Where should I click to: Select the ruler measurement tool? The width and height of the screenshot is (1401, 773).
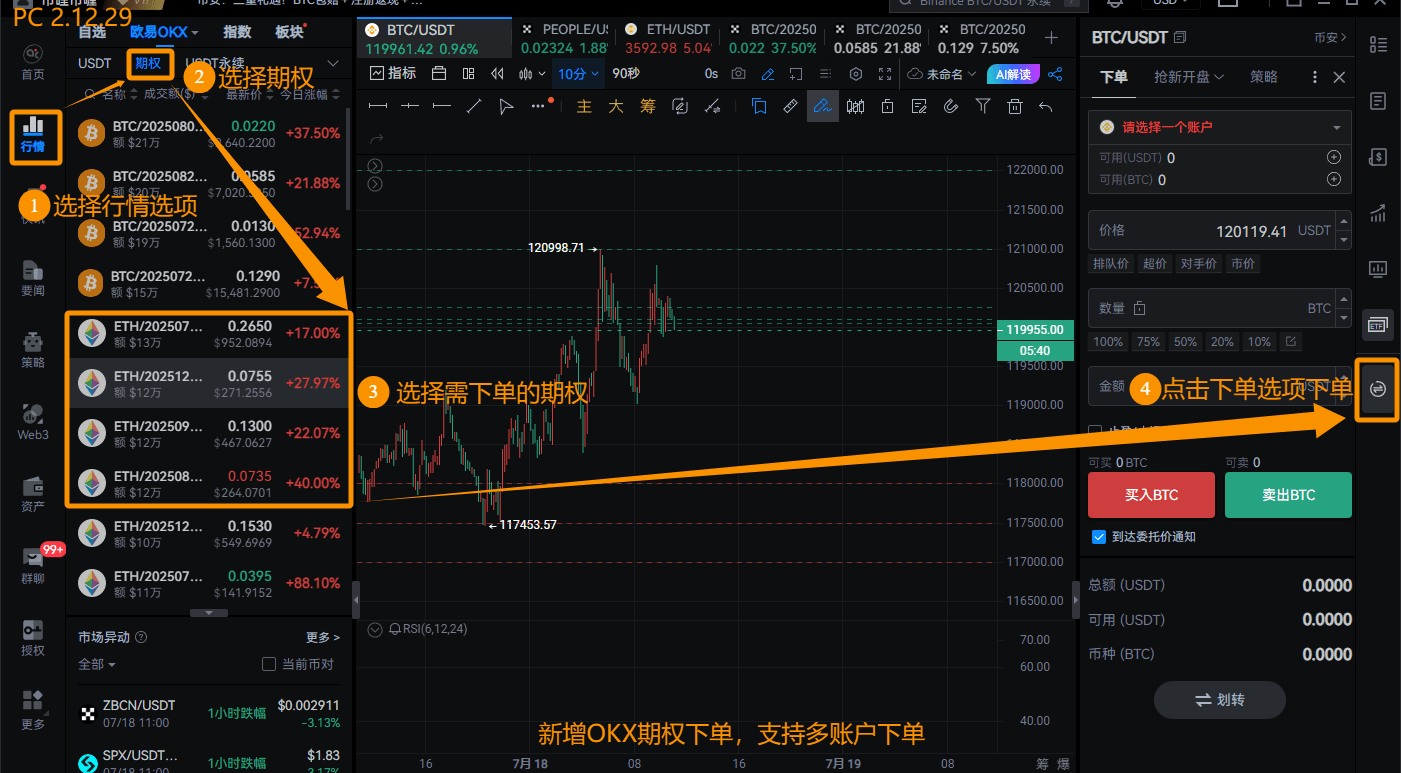point(790,105)
